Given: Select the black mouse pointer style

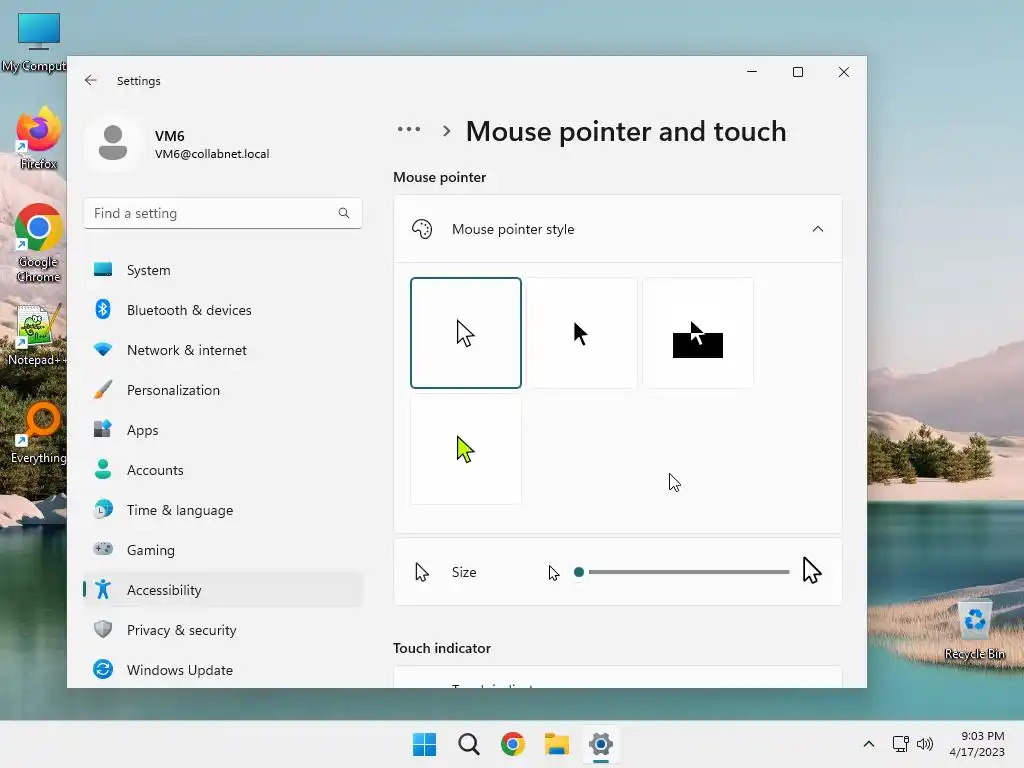Looking at the screenshot, I should pos(582,333).
